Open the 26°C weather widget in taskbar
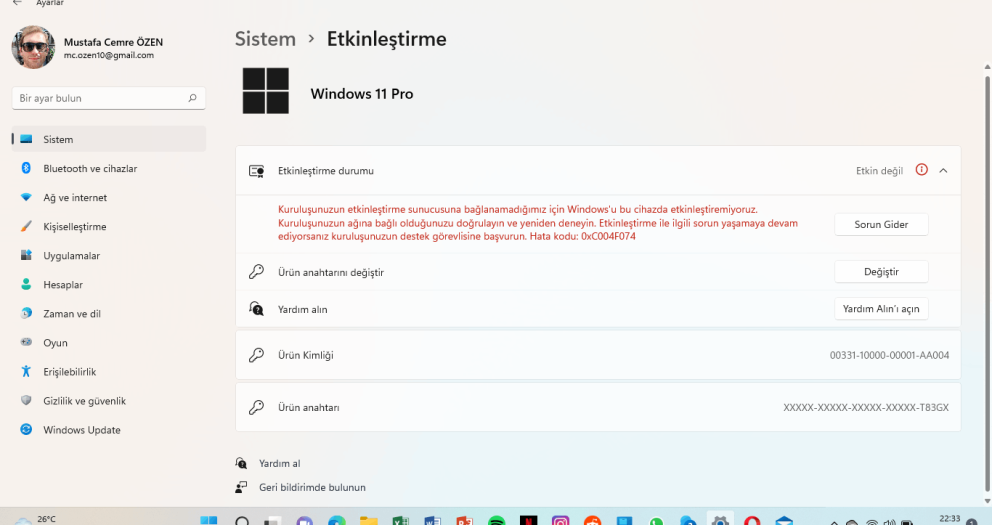992x525 pixels. [35, 520]
